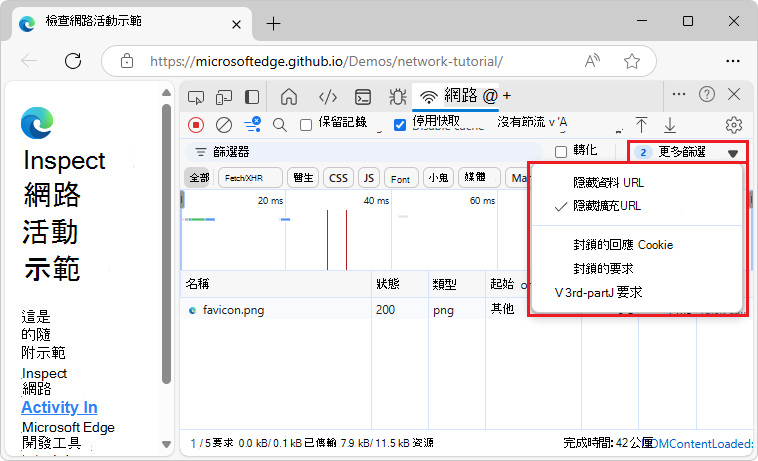Open the Elements tool code icon

328,97
